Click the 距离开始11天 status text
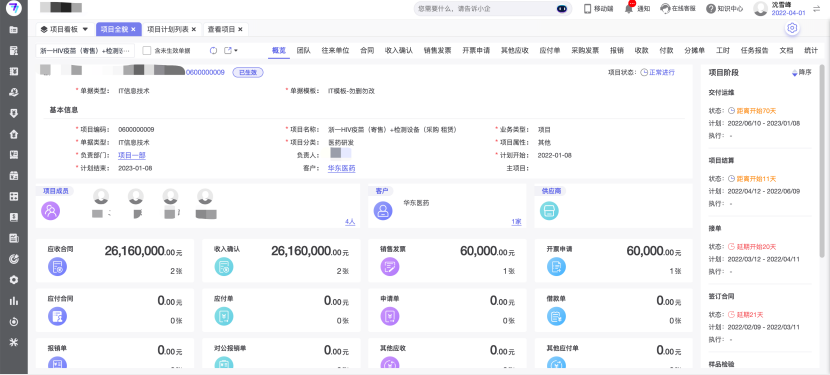The width and height of the screenshot is (830, 375). point(756,178)
